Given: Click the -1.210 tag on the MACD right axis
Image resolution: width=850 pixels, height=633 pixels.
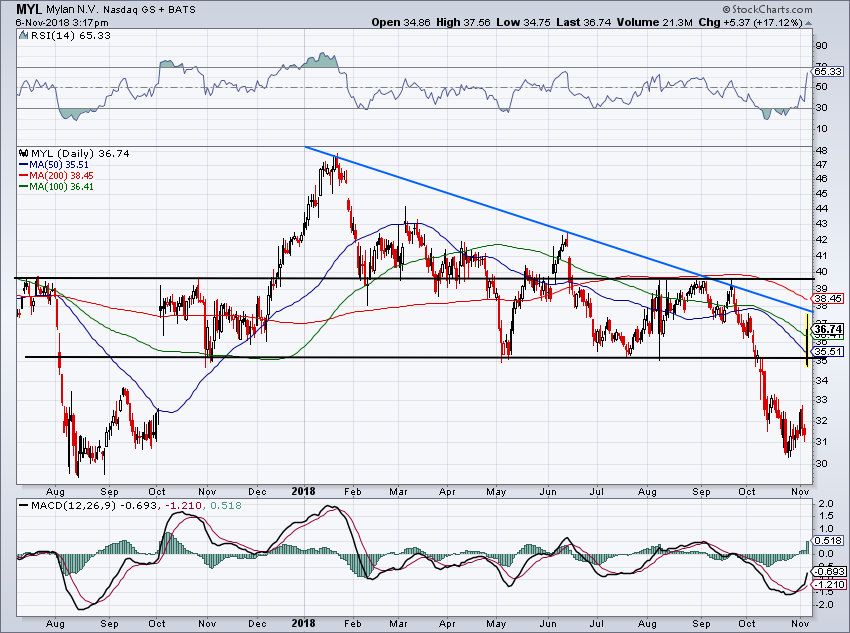Looking at the screenshot, I should 829,585.
